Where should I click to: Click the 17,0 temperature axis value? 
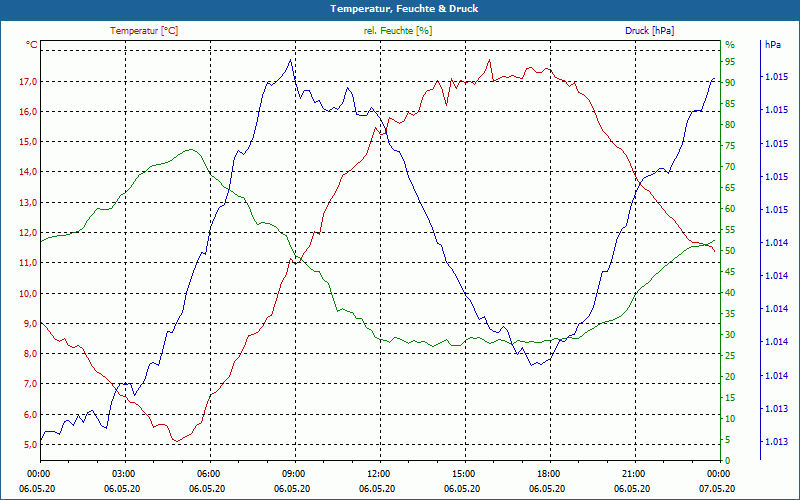tap(28, 82)
